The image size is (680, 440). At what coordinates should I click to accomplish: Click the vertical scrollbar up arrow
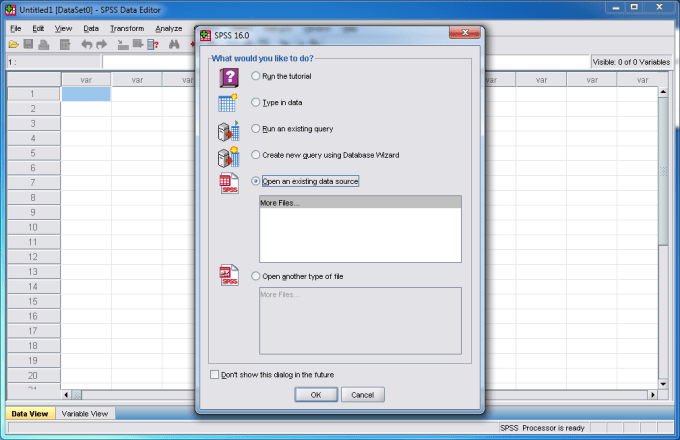pyautogui.click(x=663, y=92)
